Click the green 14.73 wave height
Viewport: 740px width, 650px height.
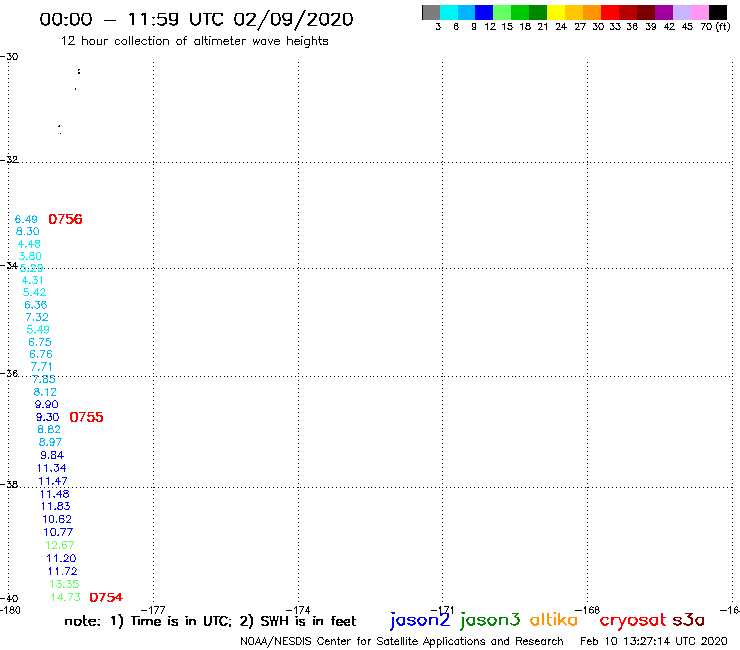(x=66, y=597)
